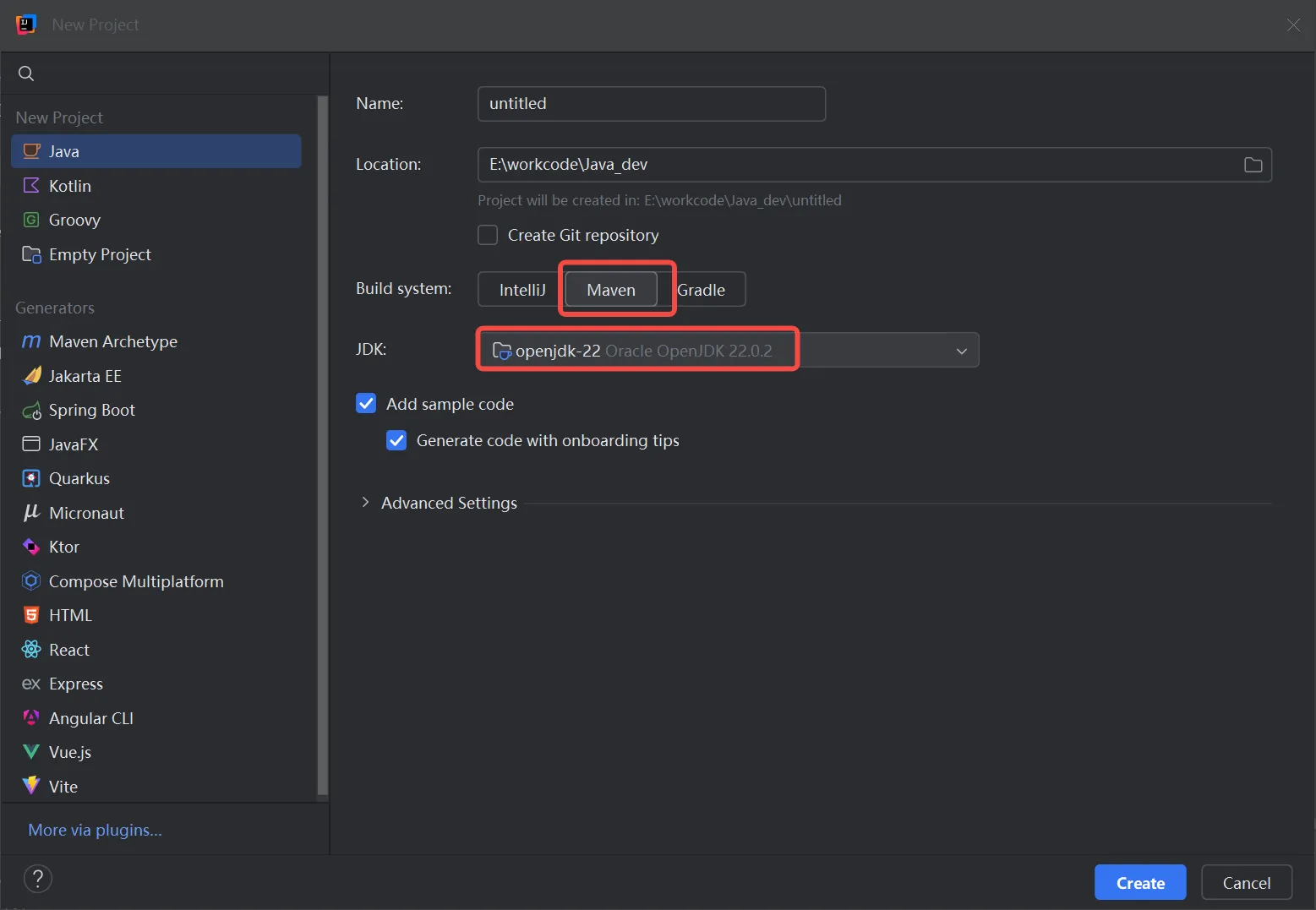
Task: Choose the Kotlin project type label
Action: tap(70, 186)
